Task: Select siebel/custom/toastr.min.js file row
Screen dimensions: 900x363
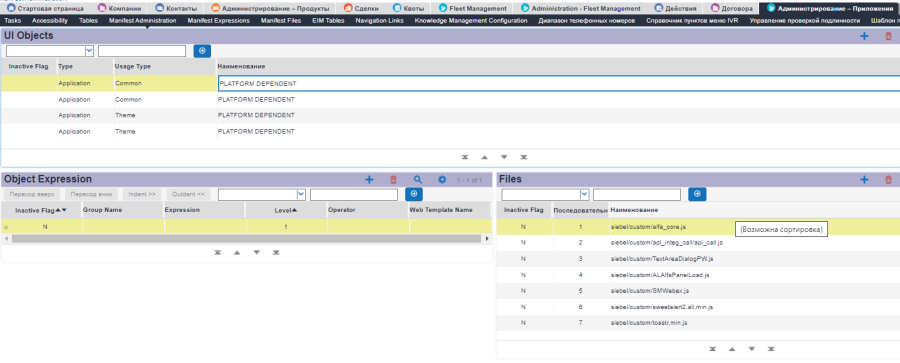Action: [x=697, y=323]
